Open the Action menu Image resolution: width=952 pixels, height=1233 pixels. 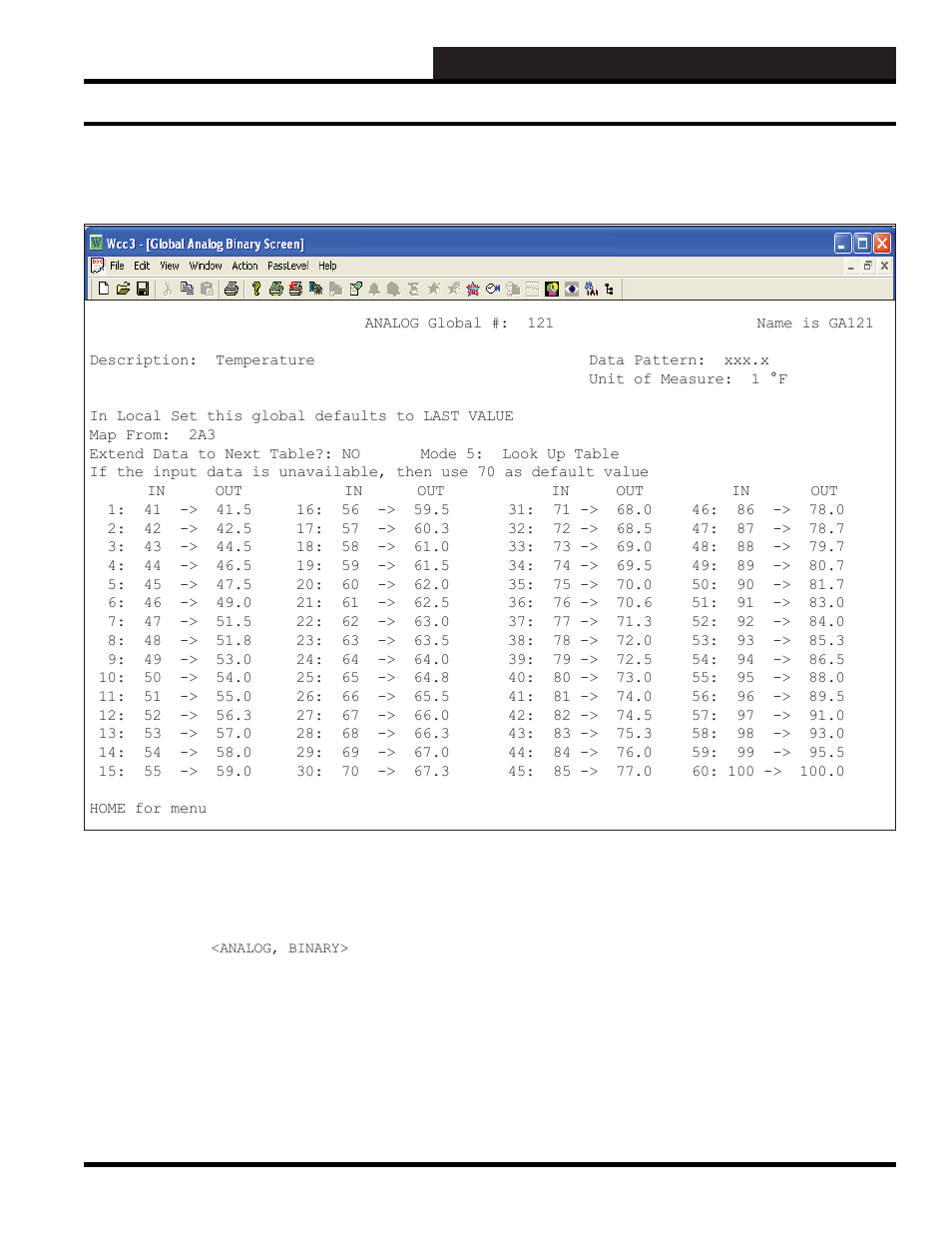coord(244,266)
